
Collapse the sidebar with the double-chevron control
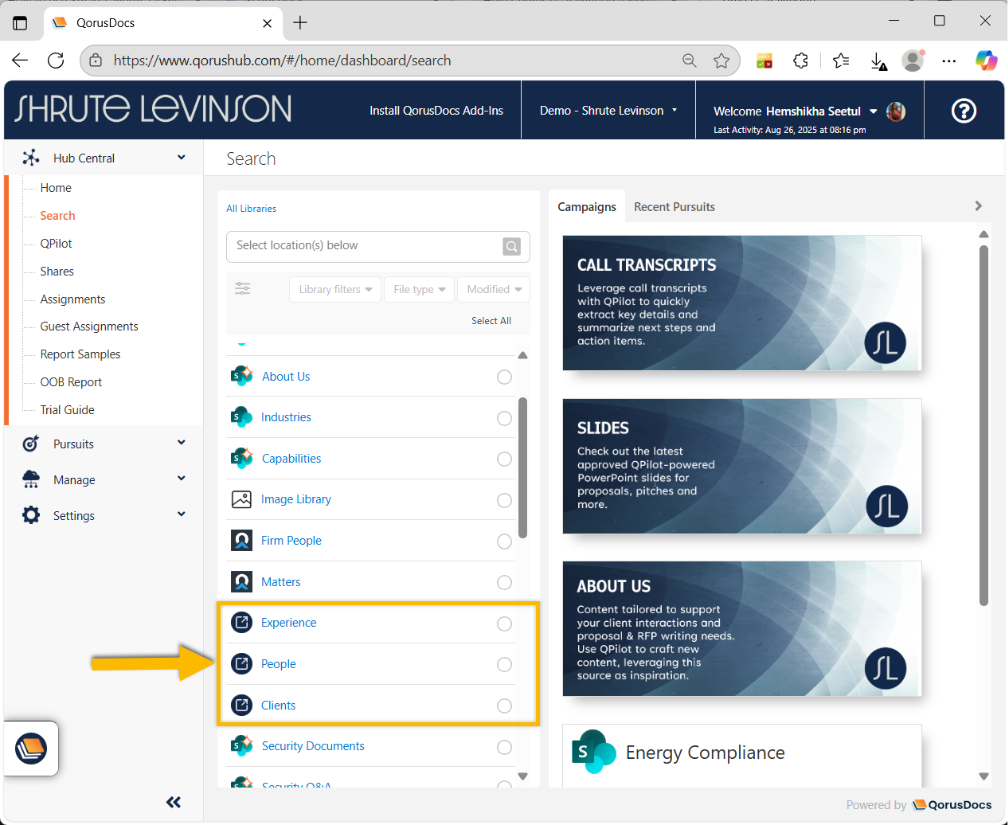click(x=173, y=801)
